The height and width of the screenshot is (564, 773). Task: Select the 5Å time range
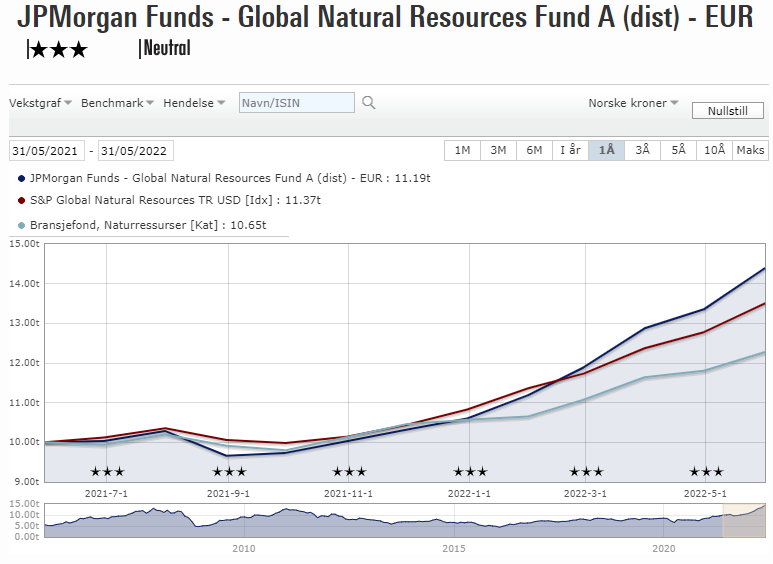[678, 150]
